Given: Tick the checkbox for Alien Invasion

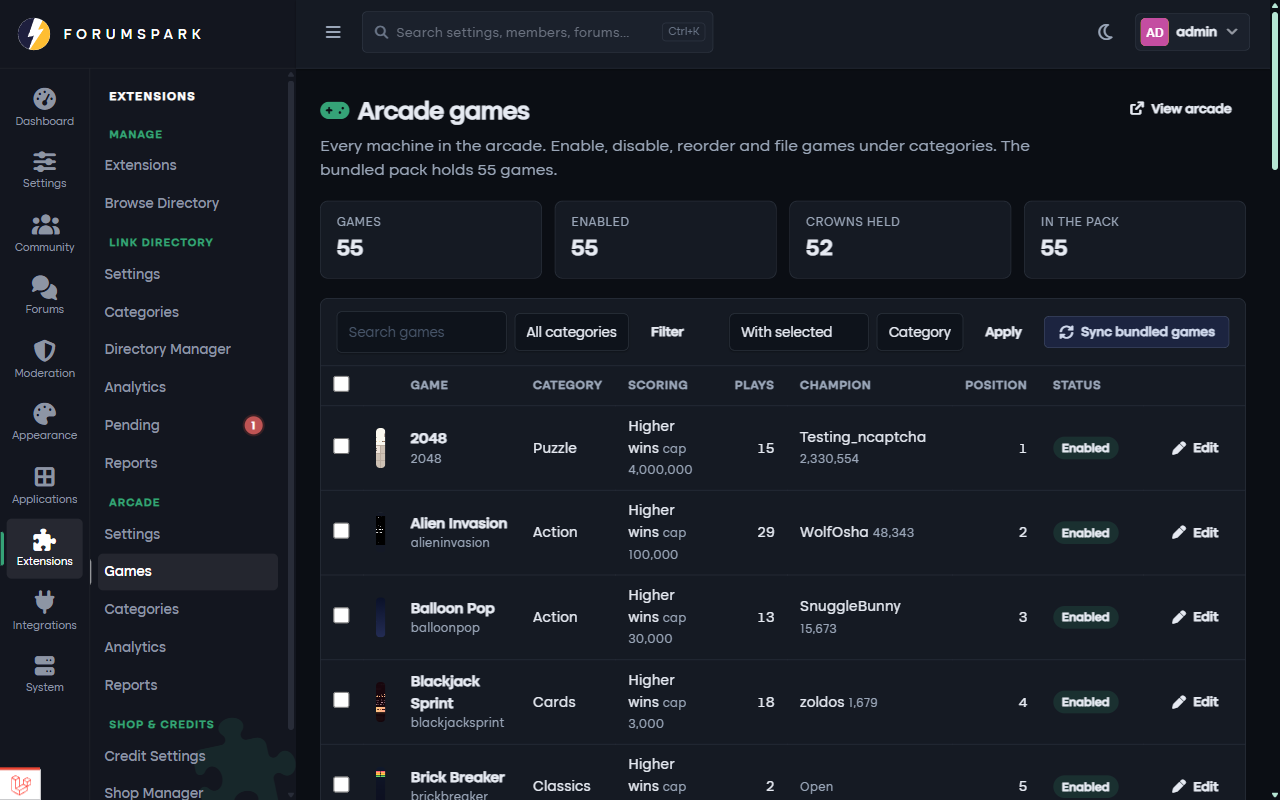Looking at the screenshot, I should pyautogui.click(x=341, y=530).
